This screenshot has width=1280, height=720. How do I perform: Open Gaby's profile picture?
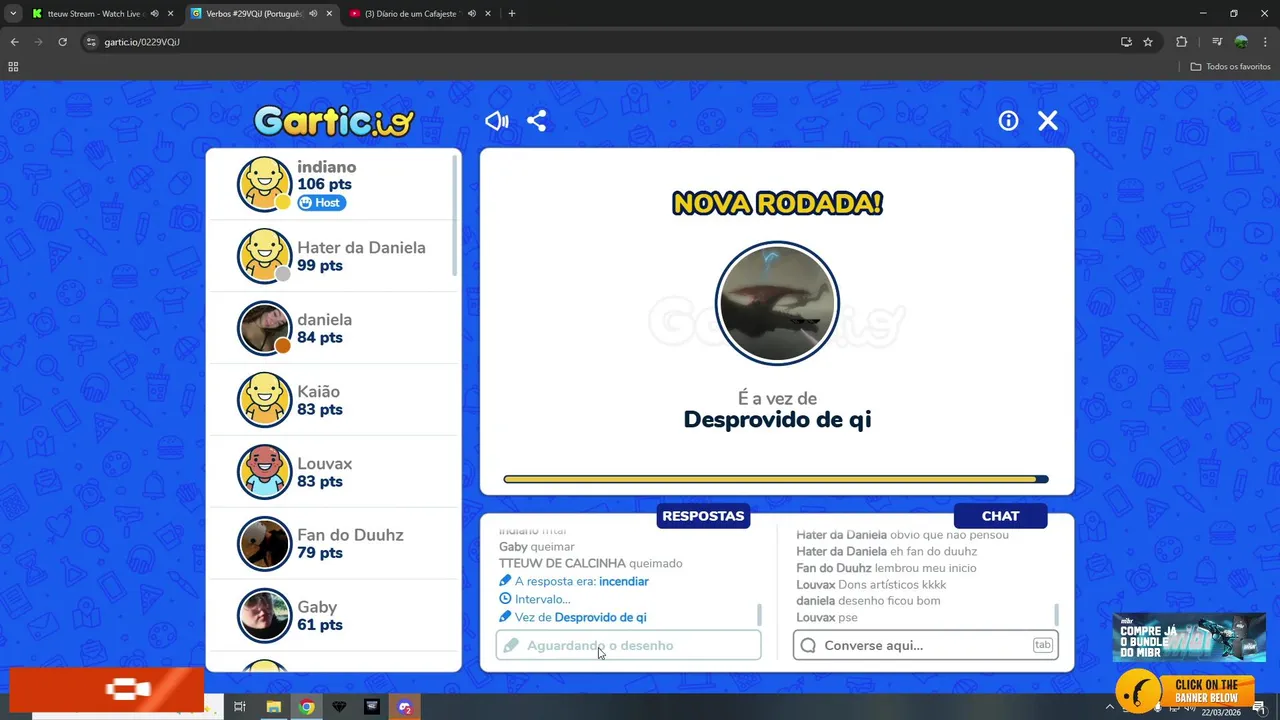pos(264,616)
